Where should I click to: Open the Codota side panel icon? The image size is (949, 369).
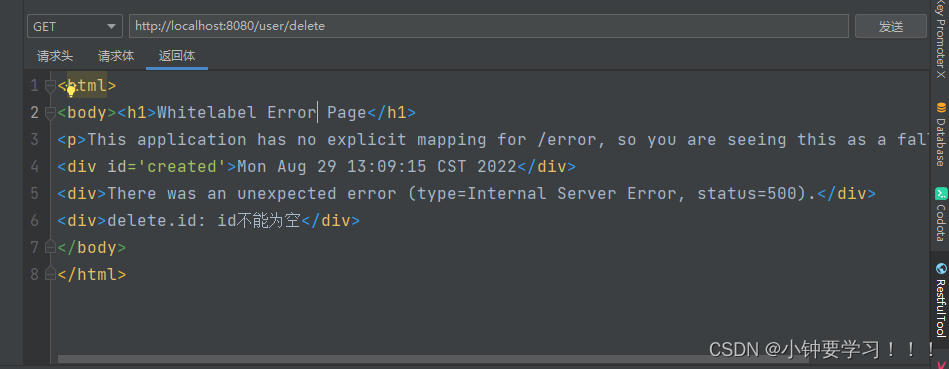(941, 194)
